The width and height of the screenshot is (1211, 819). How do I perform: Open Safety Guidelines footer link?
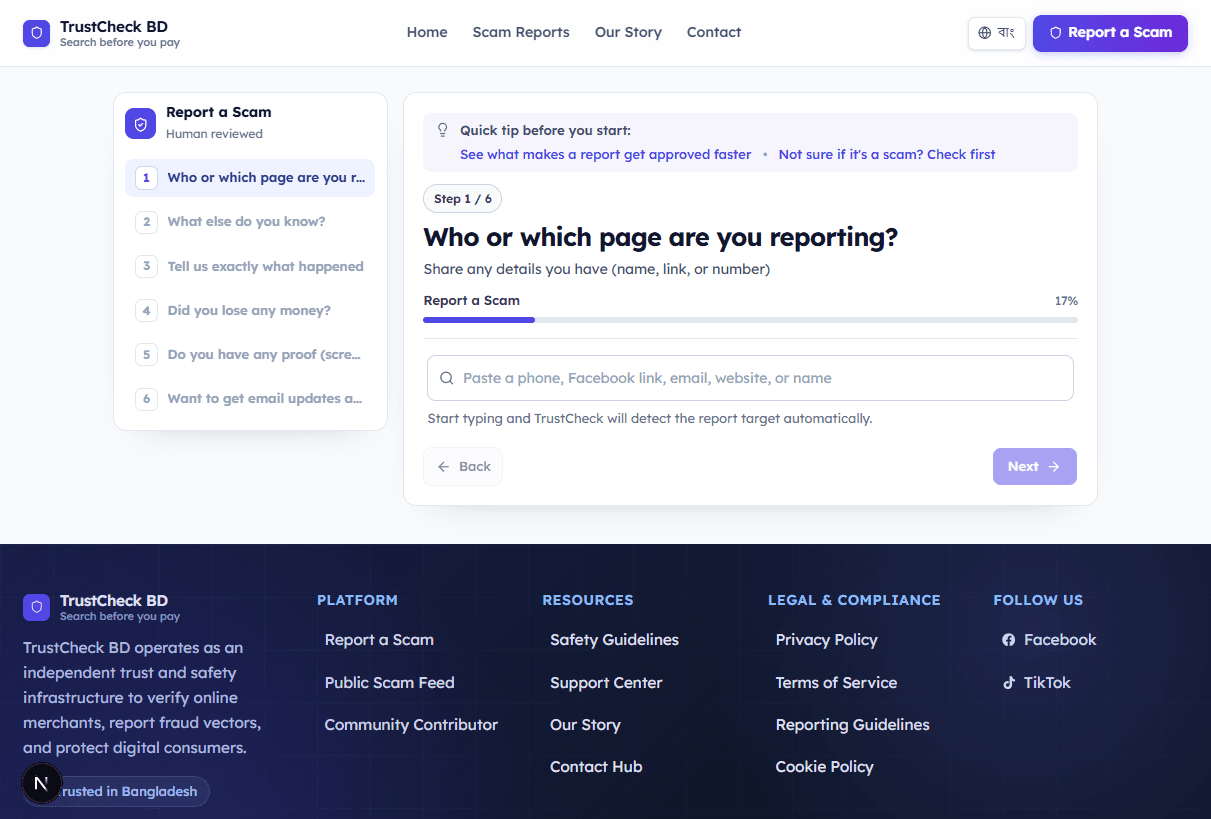click(614, 640)
